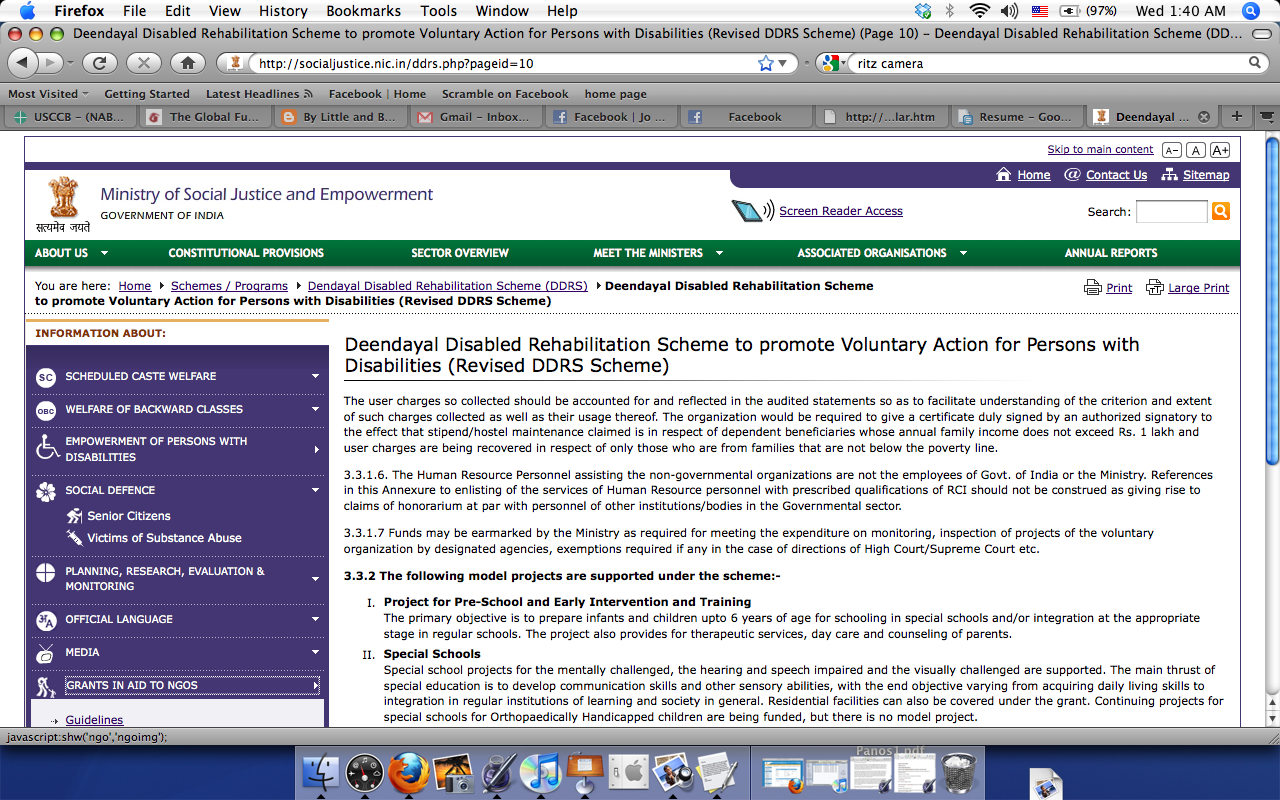Screen dimensions: 1280x800
Task: Expand Scheduled Caste Welfare section
Action: [177, 376]
